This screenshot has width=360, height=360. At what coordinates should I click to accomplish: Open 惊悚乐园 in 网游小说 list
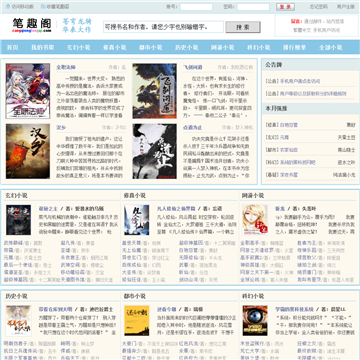tap(306, 250)
